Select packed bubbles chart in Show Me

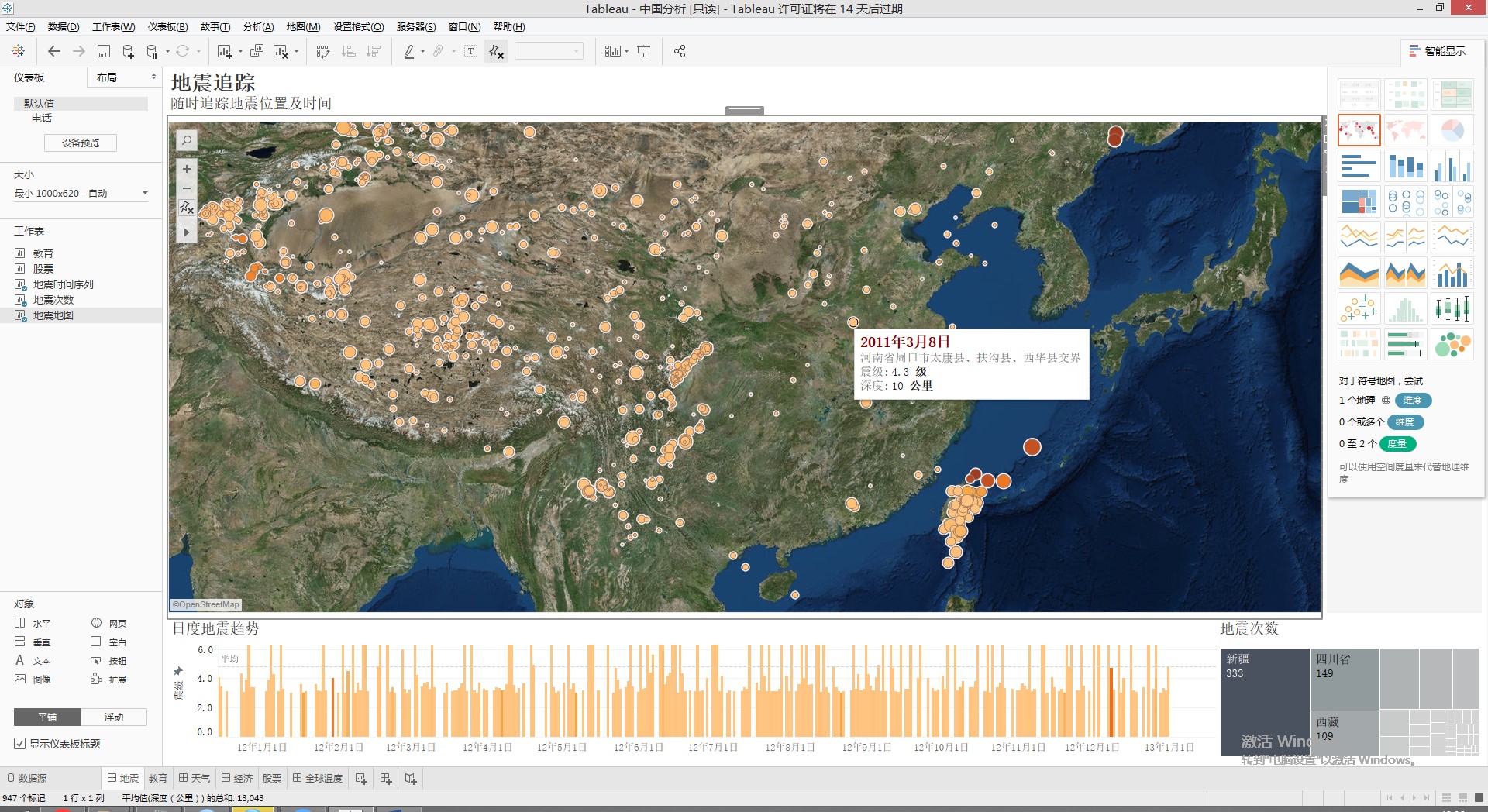(x=1452, y=344)
